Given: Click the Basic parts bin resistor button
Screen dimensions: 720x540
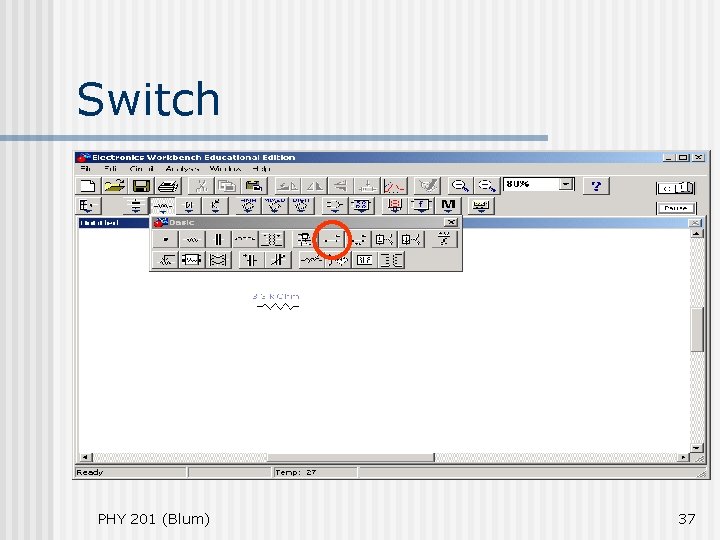Looking at the screenshot, I should (x=163, y=206).
